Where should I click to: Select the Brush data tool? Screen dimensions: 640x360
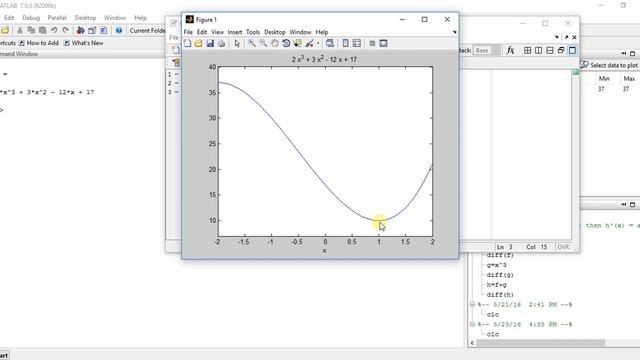[x=309, y=43]
